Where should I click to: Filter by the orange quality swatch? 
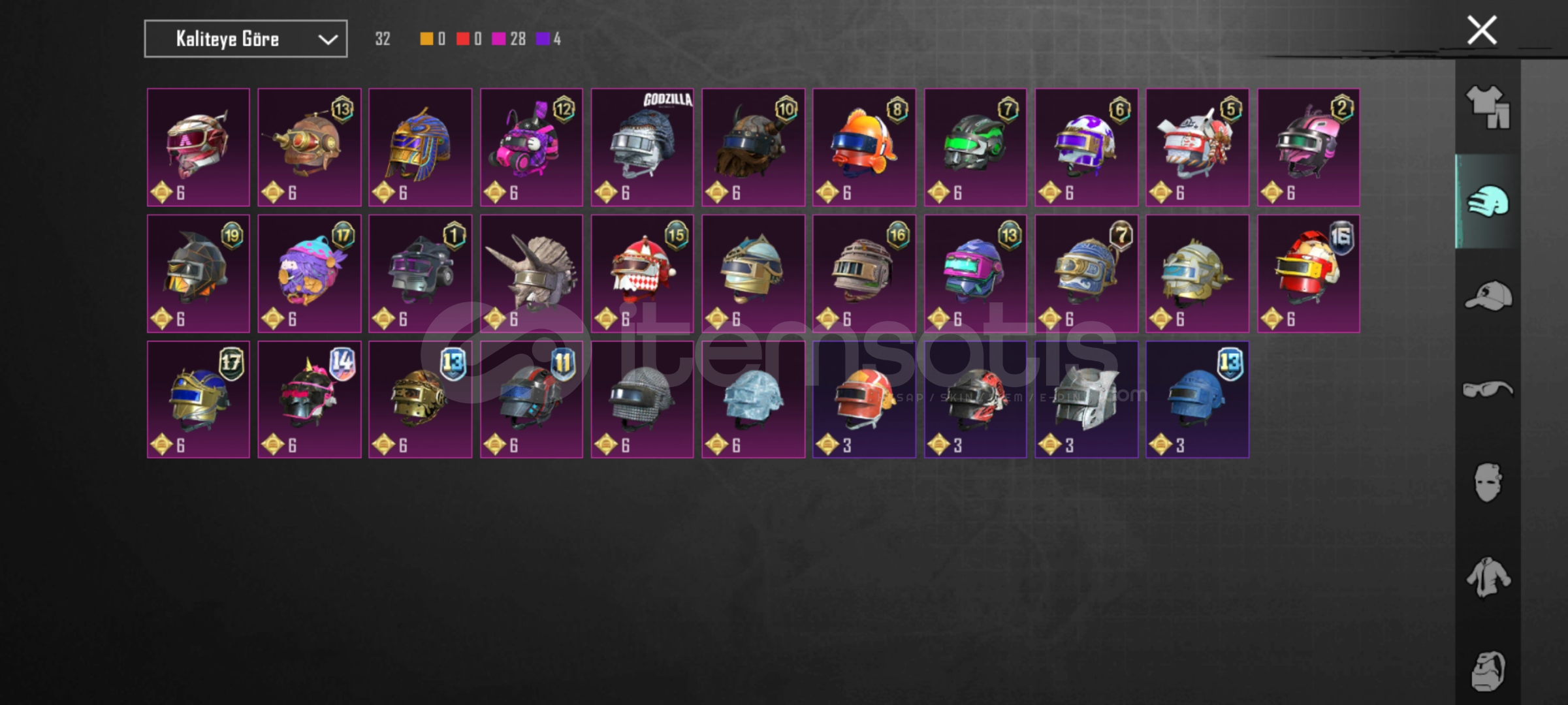pyautogui.click(x=432, y=39)
